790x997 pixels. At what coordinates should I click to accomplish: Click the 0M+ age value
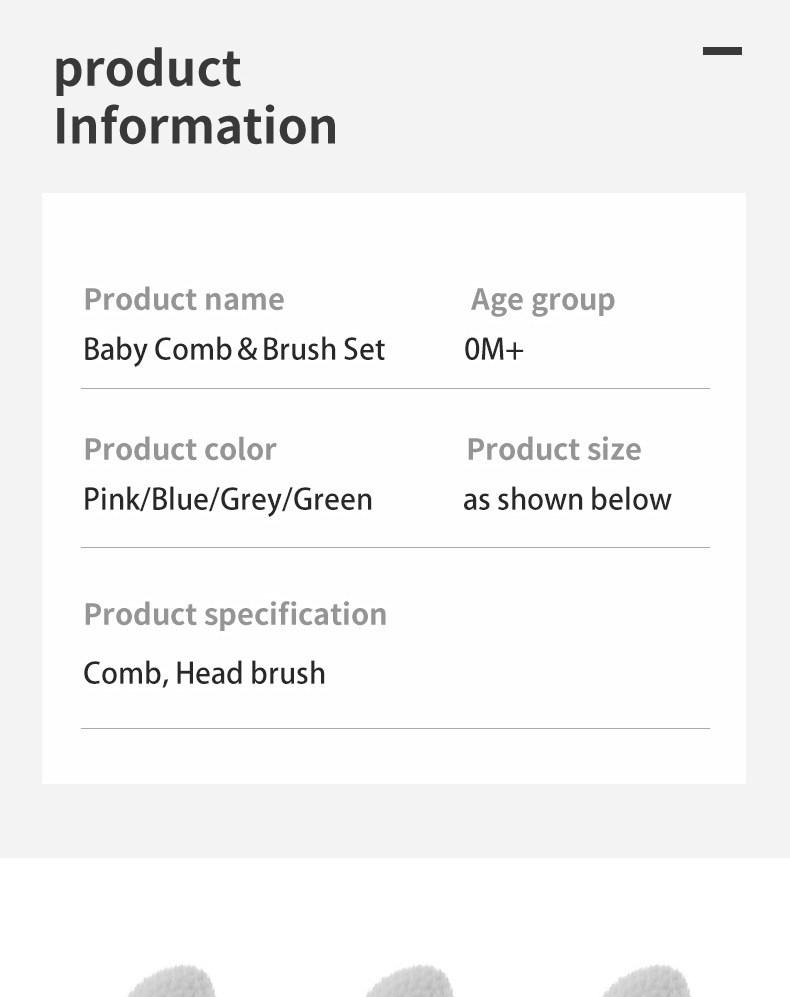pos(494,349)
